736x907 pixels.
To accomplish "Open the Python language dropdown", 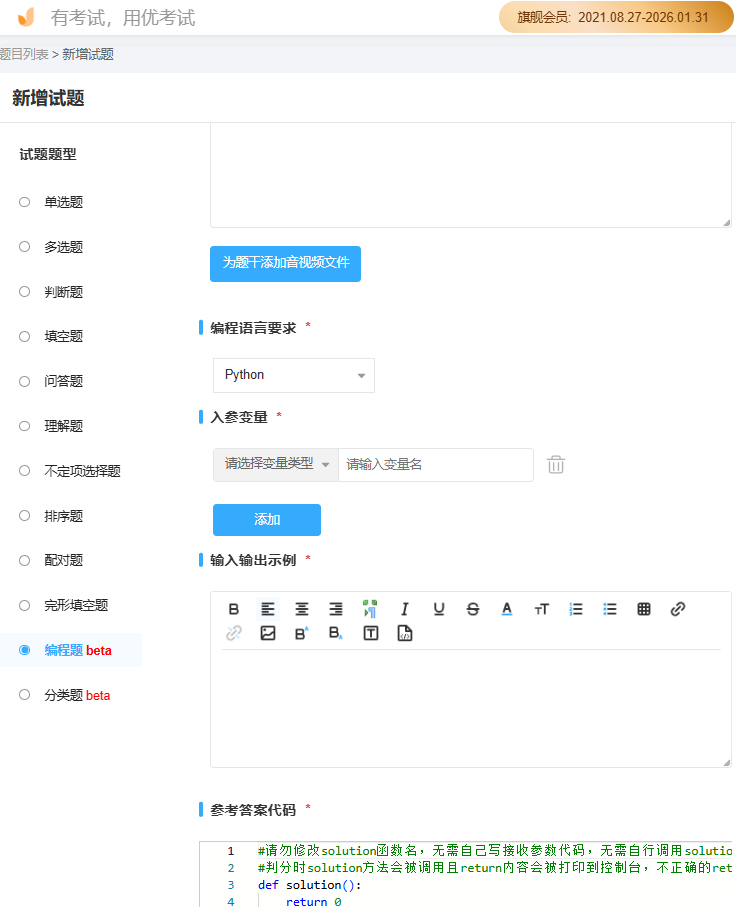I will click(294, 375).
